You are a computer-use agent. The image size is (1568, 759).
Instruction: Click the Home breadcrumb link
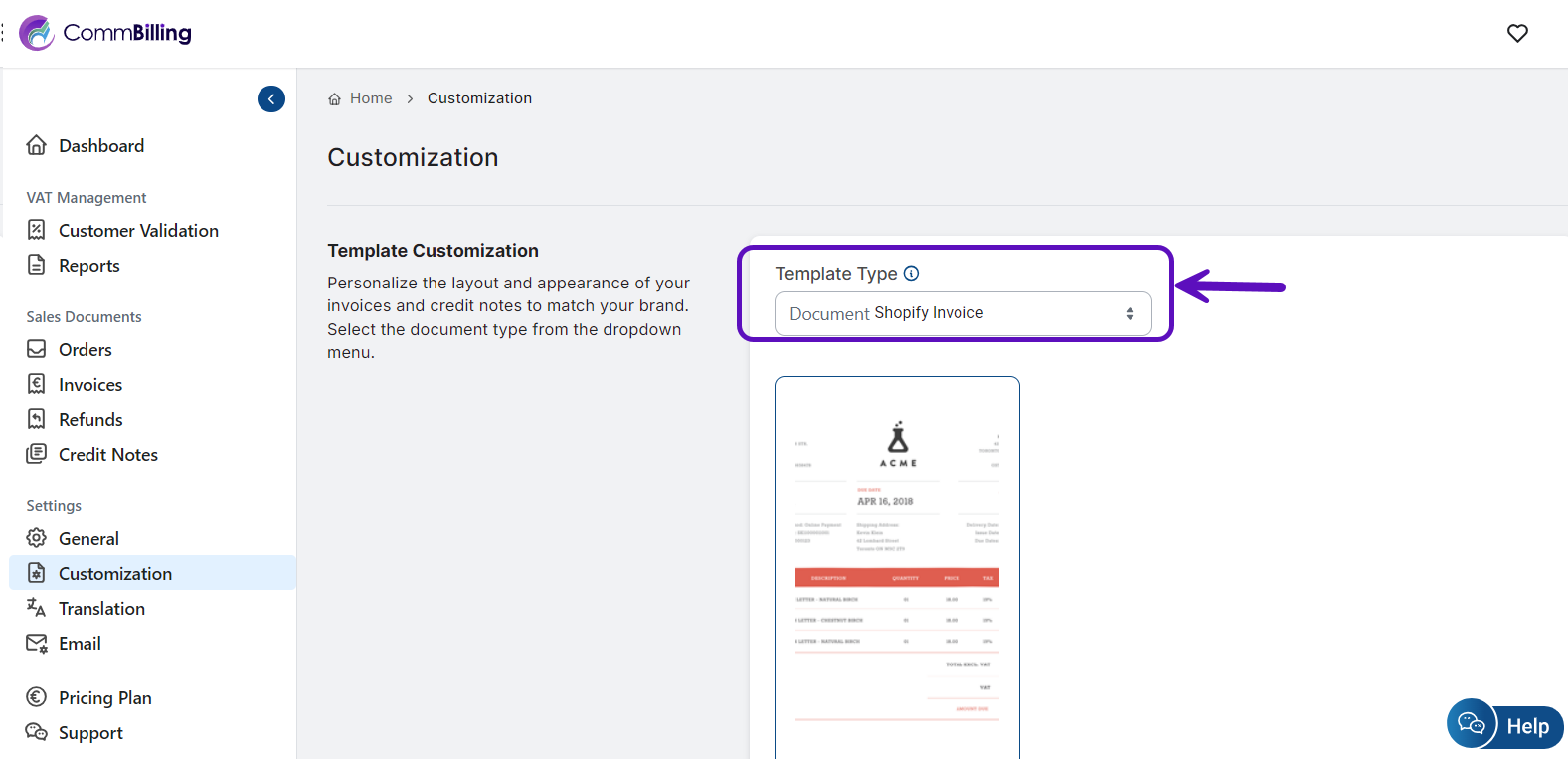[x=371, y=98]
